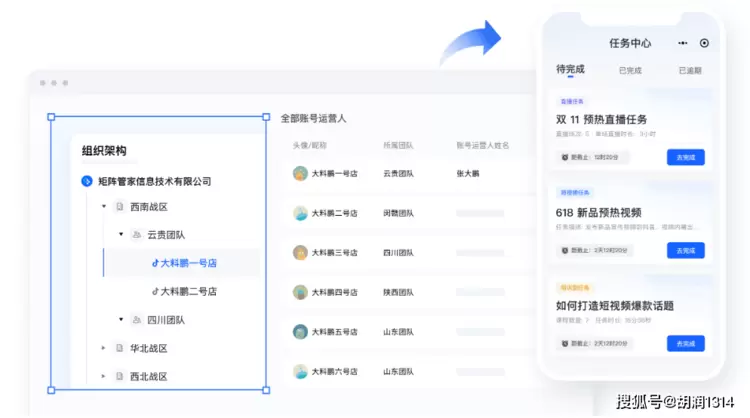Collapse the 西南战区 tree node
The width and height of the screenshot is (750, 418).
point(103,207)
